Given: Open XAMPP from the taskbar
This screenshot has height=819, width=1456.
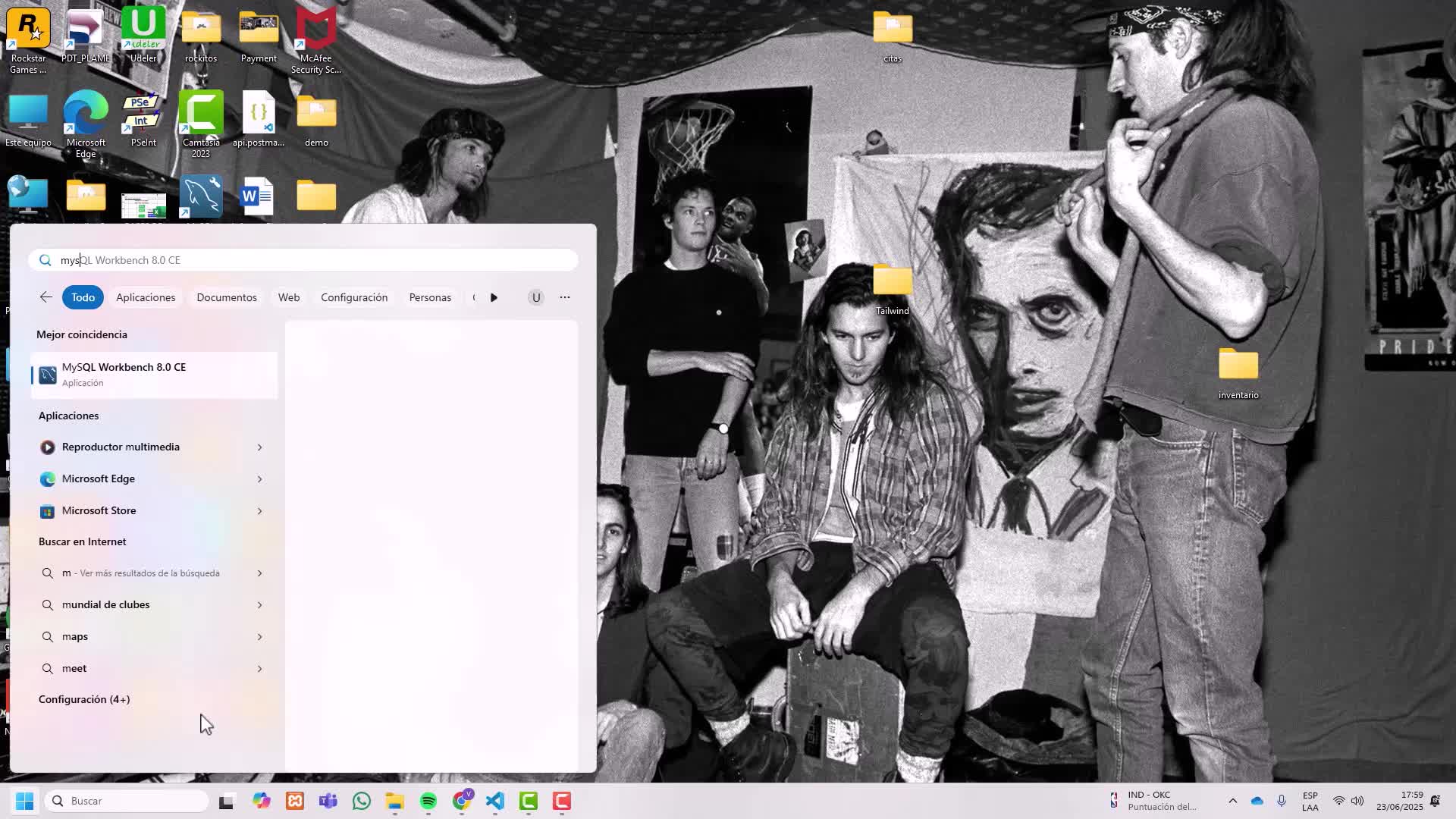Looking at the screenshot, I should click(x=295, y=801).
